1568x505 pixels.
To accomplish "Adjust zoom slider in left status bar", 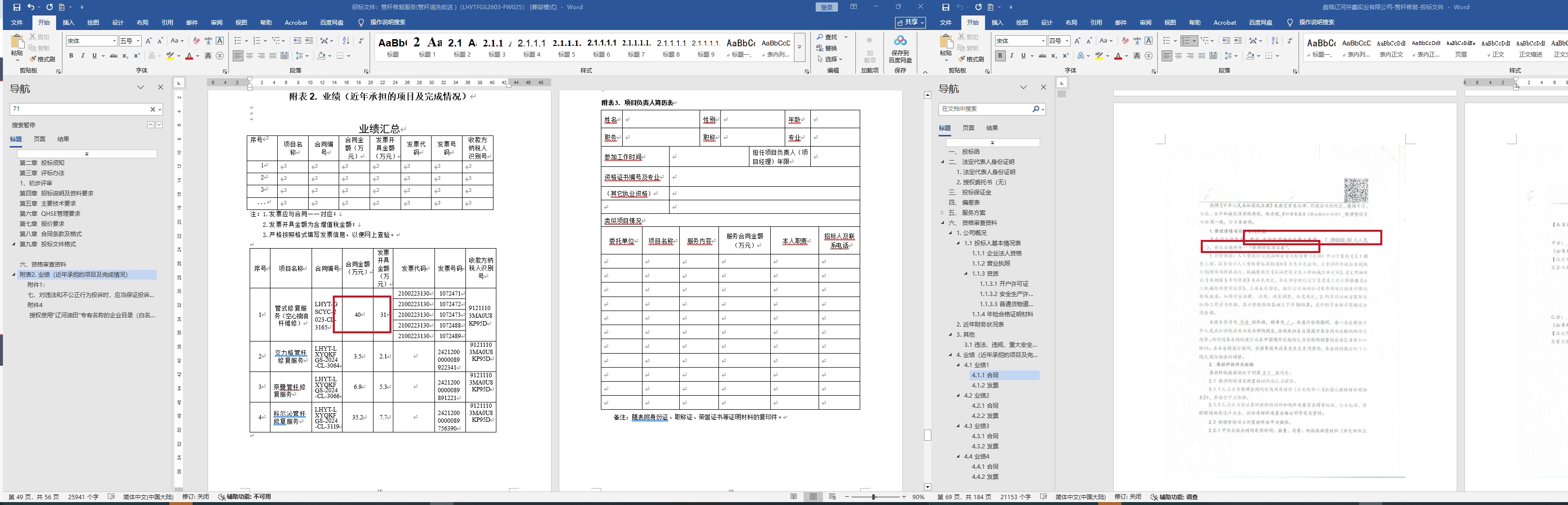I will click(874, 497).
